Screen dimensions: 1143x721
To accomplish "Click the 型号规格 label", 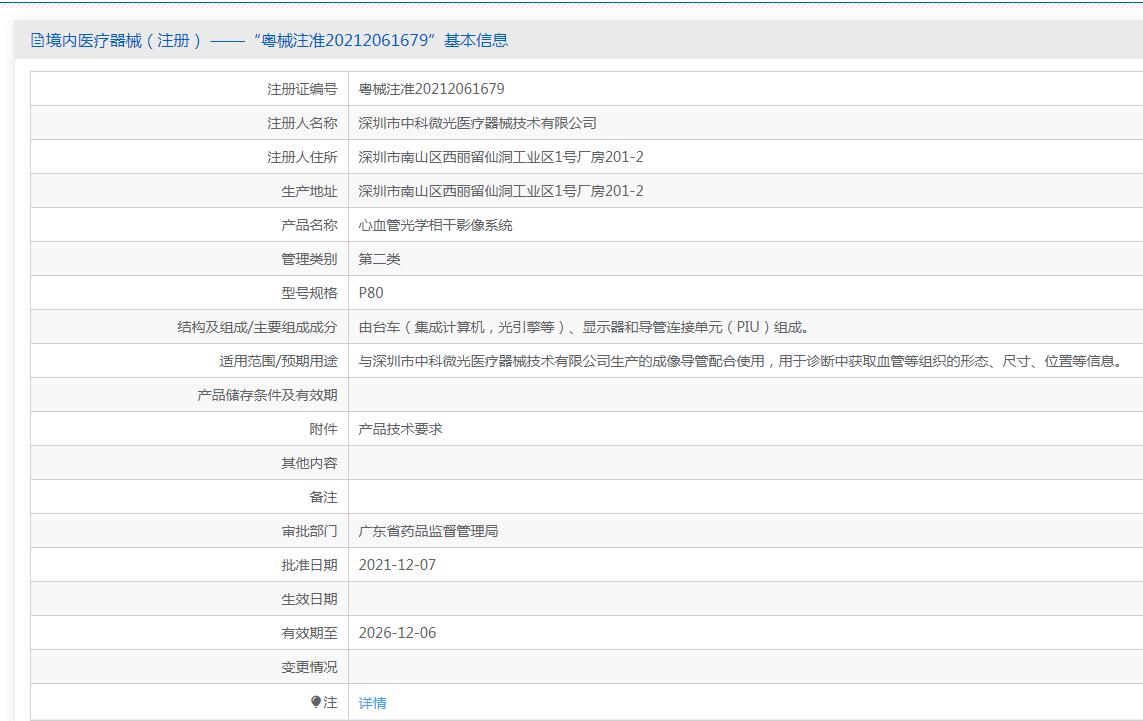I will pos(309,293).
